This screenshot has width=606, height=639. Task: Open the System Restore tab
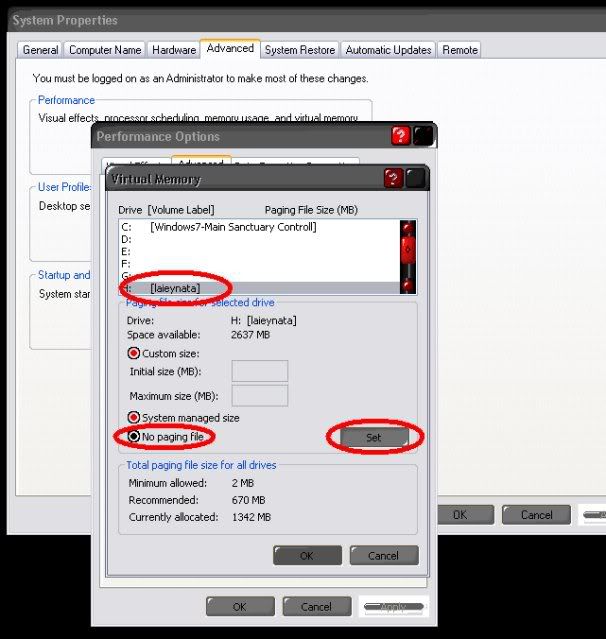click(298, 50)
